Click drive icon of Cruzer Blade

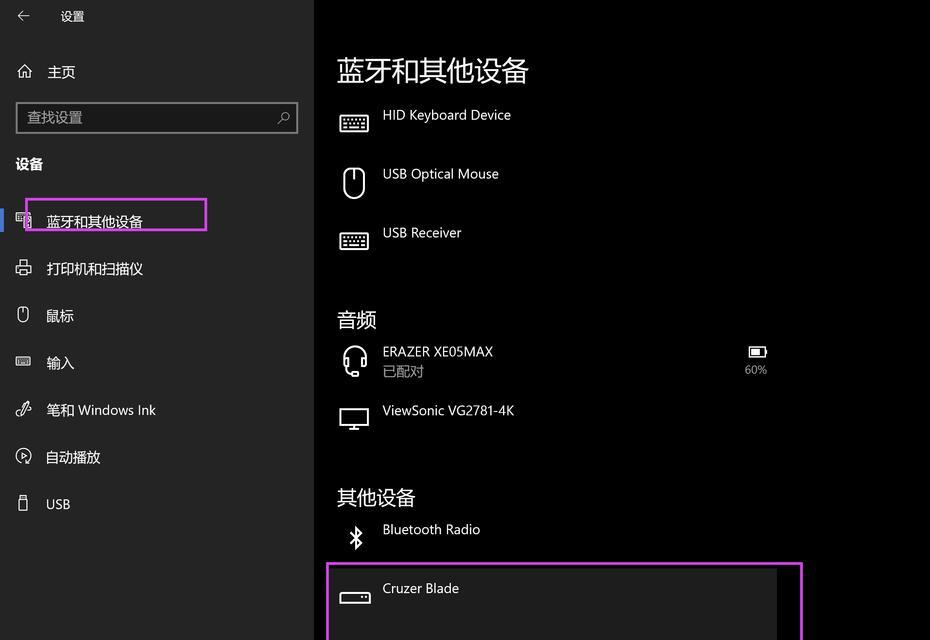355,597
